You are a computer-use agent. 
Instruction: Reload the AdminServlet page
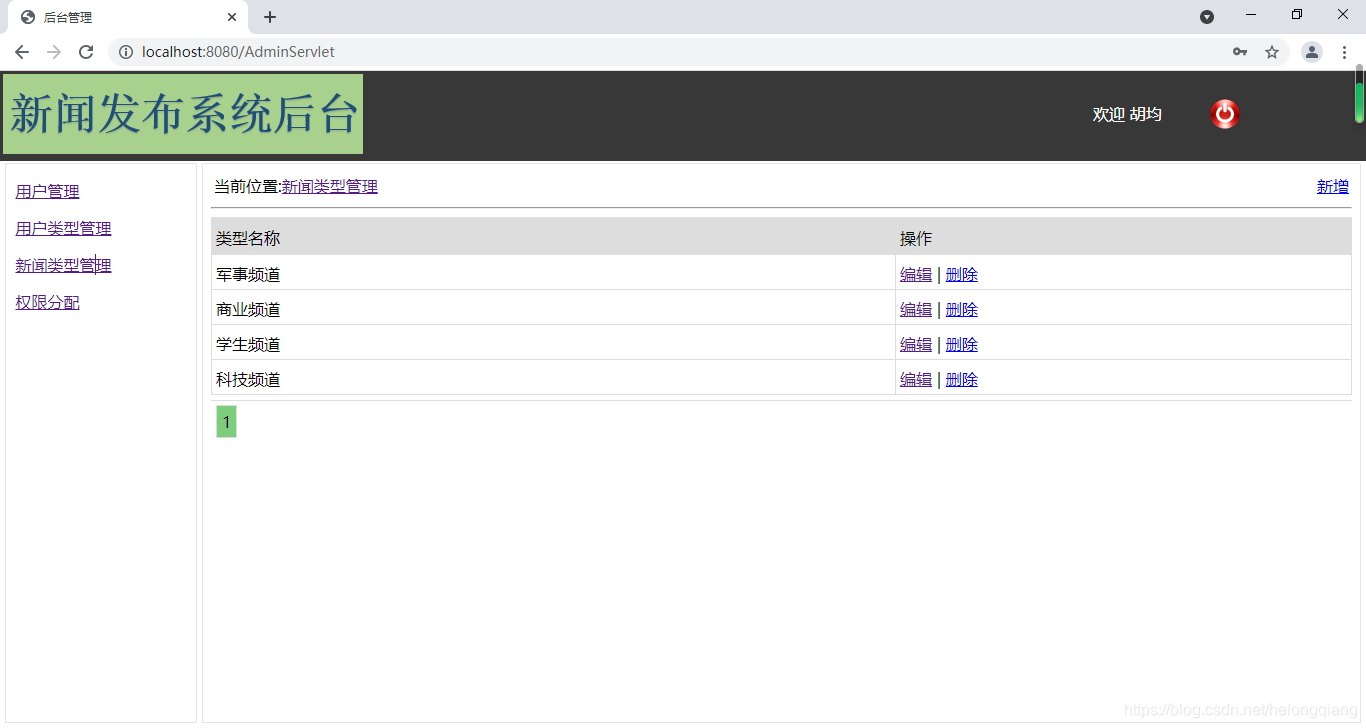pyautogui.click(x=86, y=51)
